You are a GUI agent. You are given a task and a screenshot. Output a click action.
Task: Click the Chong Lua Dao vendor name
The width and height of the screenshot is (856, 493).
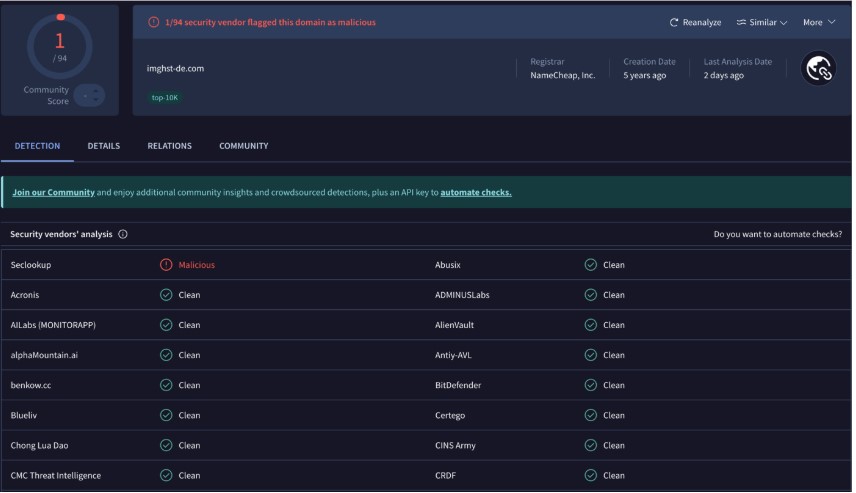tap(40, 446)
